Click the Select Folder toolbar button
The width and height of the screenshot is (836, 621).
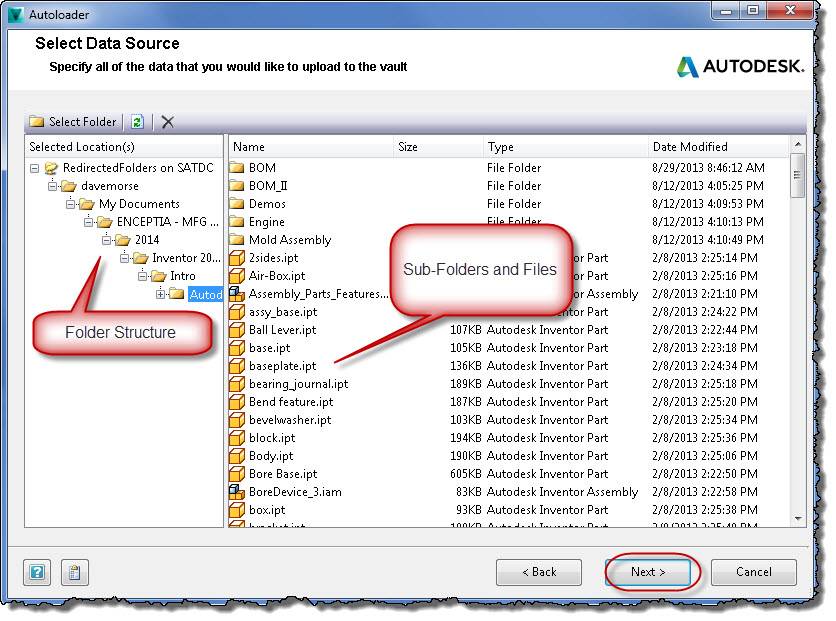click(73, 122)
